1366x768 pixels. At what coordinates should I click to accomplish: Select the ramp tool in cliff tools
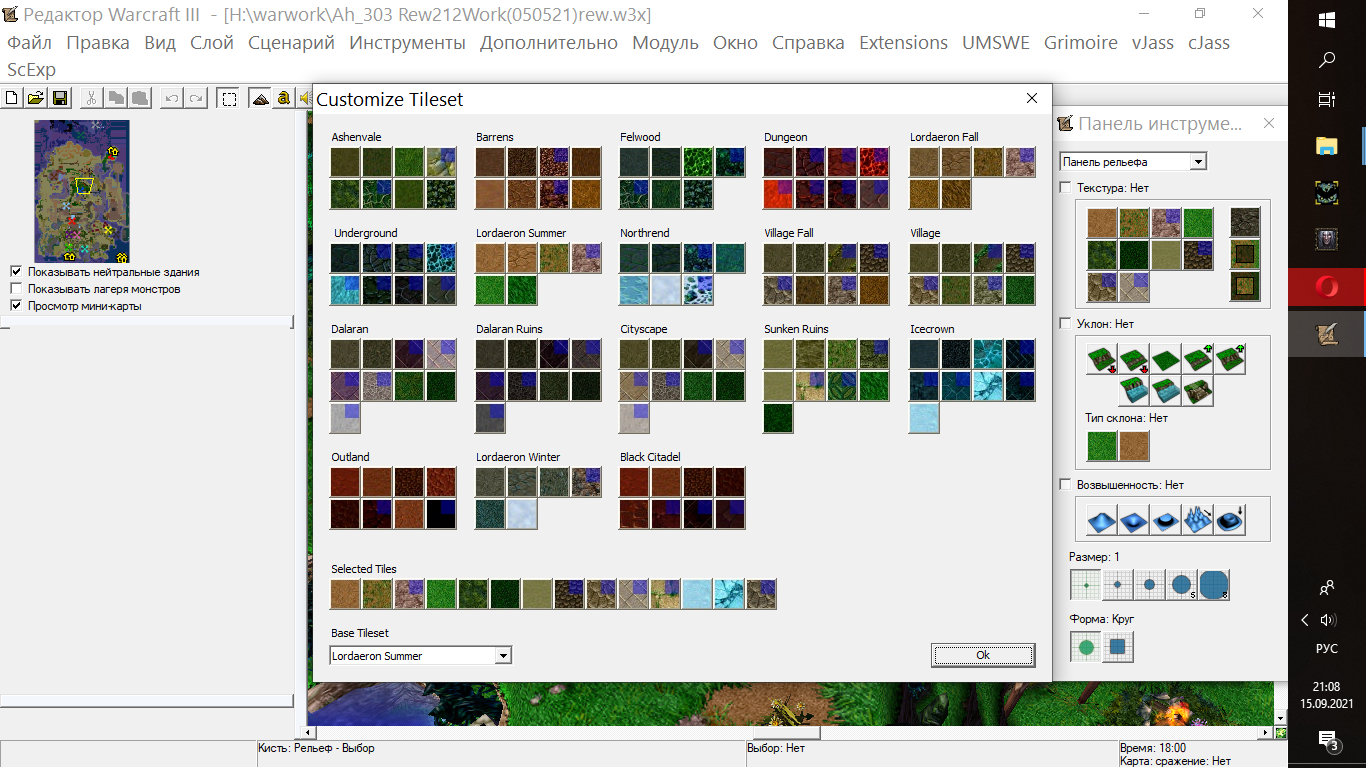tap(1199, 392)
